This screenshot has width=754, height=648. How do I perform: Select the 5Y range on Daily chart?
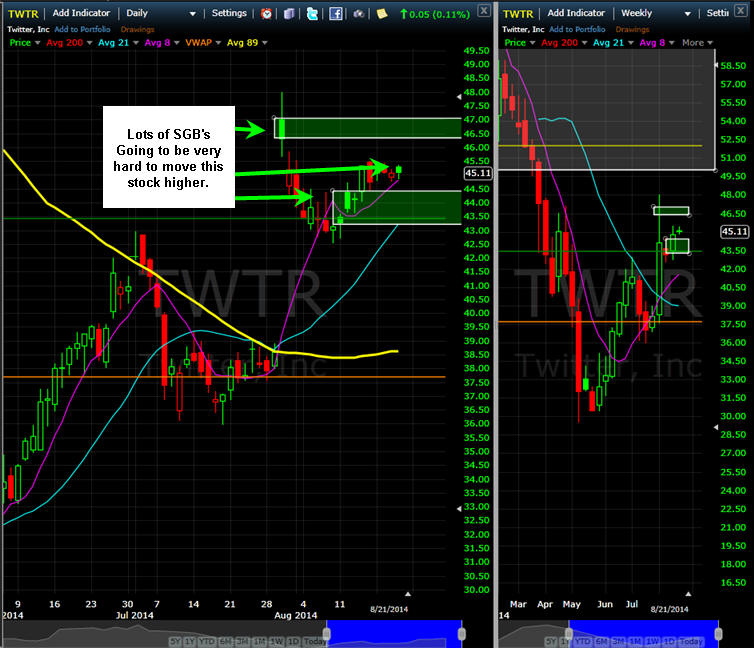(175, 641)
